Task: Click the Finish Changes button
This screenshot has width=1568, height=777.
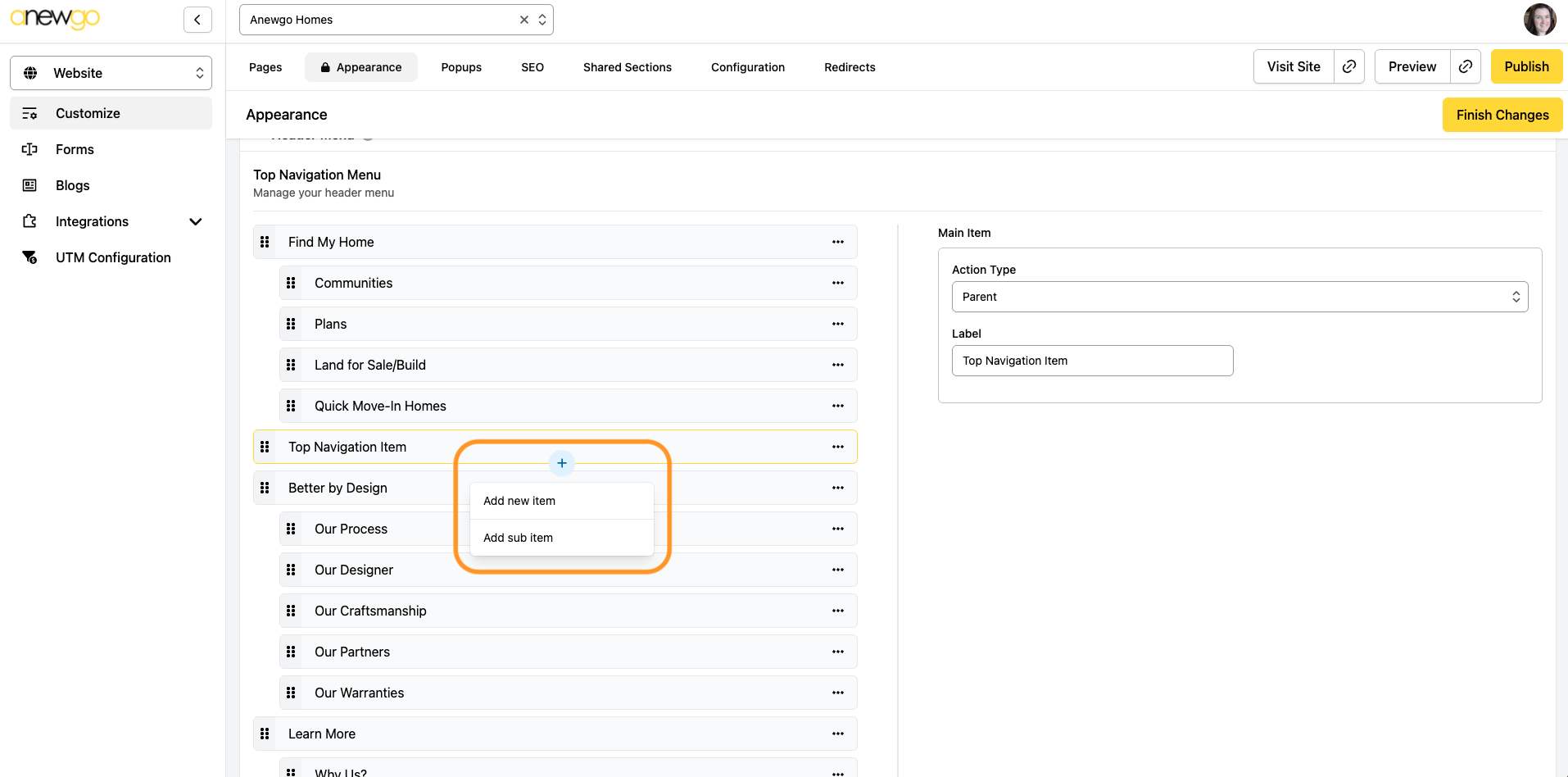Action: pos(1502,115)
